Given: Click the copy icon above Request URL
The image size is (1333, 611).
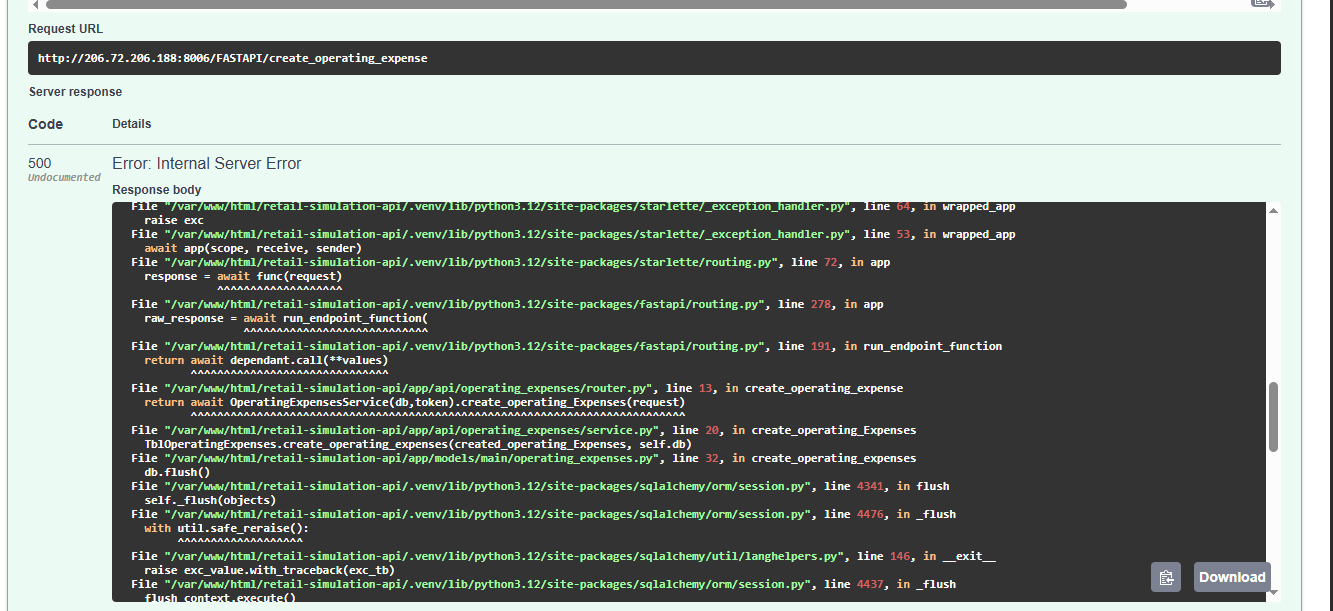Looking at the screenshot, I should tap(1262, 4).
